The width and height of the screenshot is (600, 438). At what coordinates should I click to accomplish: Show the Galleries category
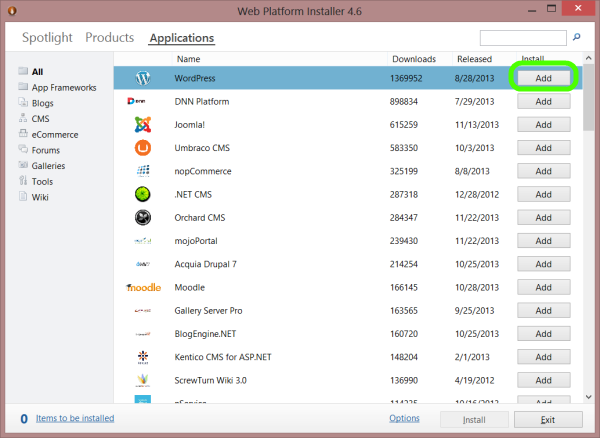coord(48,165)
